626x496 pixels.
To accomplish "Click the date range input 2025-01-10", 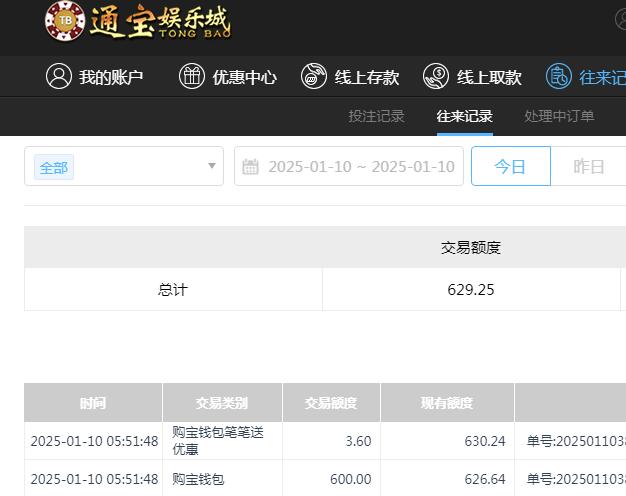I will pos(349,166).
